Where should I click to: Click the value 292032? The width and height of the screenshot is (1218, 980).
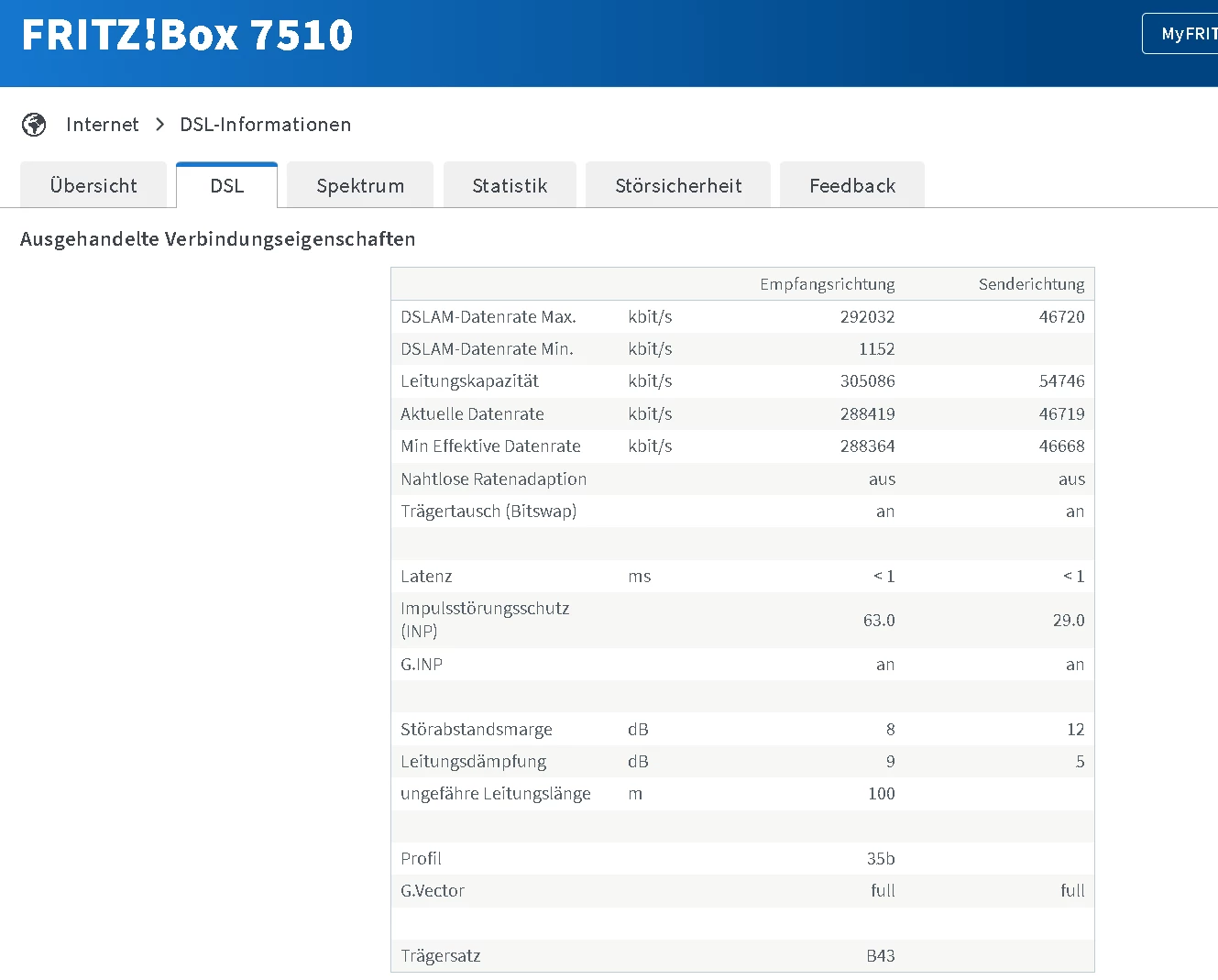868,317
